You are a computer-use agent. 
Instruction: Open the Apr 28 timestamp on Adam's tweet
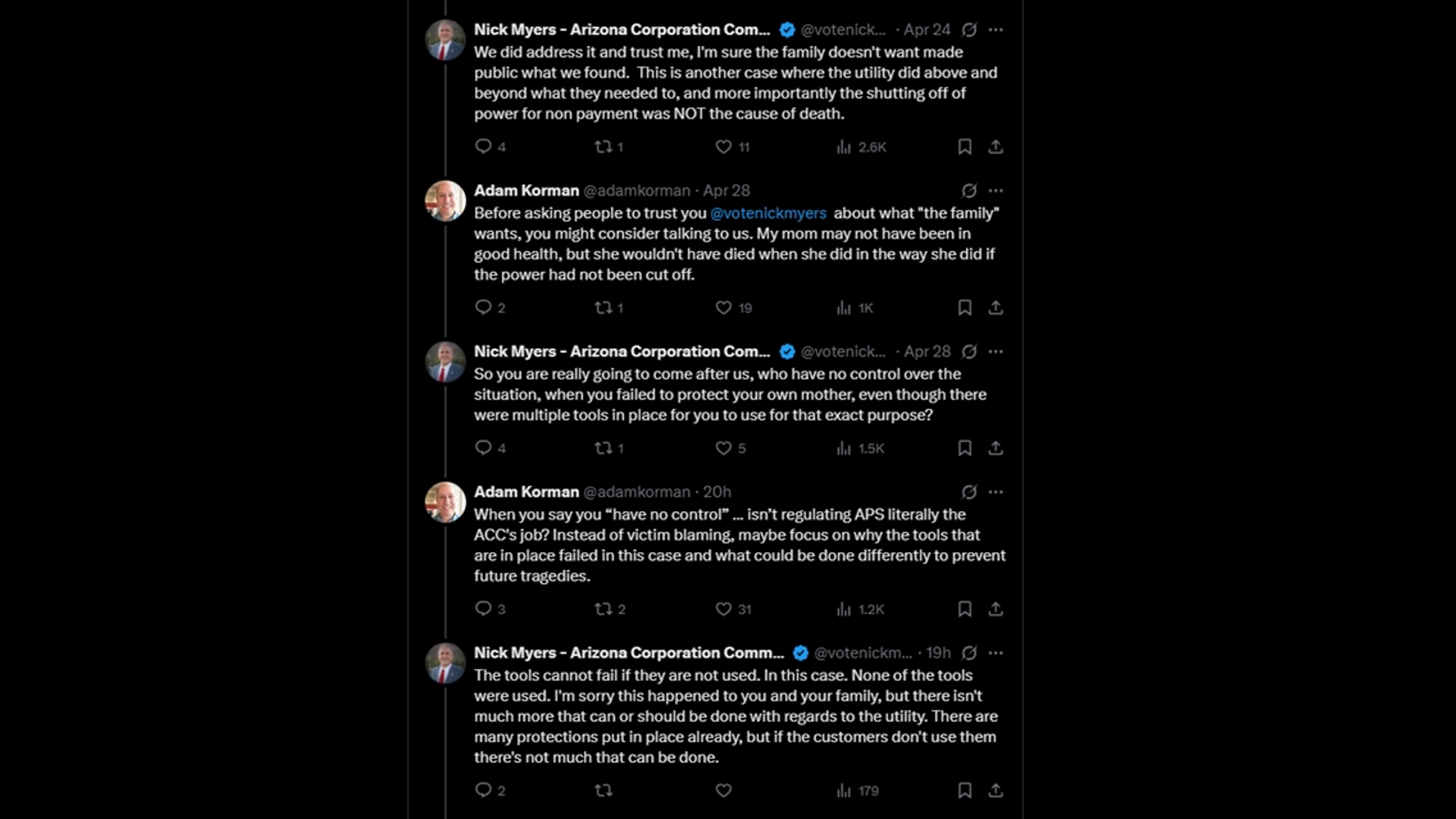[x=726, y=191]
